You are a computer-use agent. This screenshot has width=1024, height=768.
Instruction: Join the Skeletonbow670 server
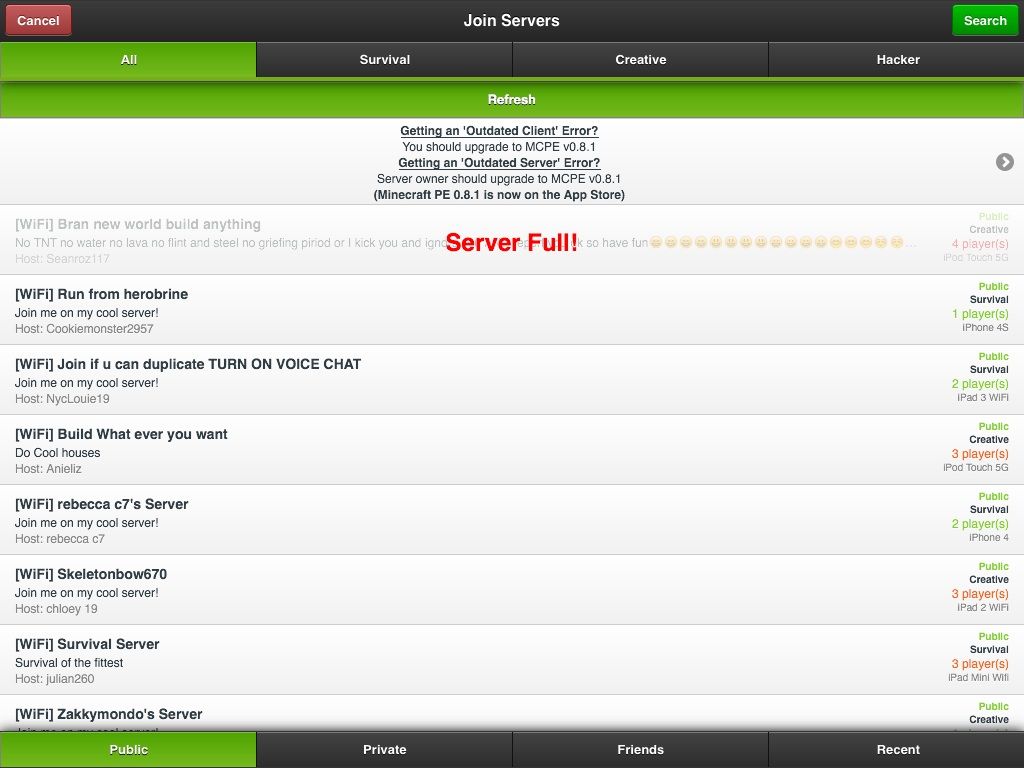(x=512, y=589)
